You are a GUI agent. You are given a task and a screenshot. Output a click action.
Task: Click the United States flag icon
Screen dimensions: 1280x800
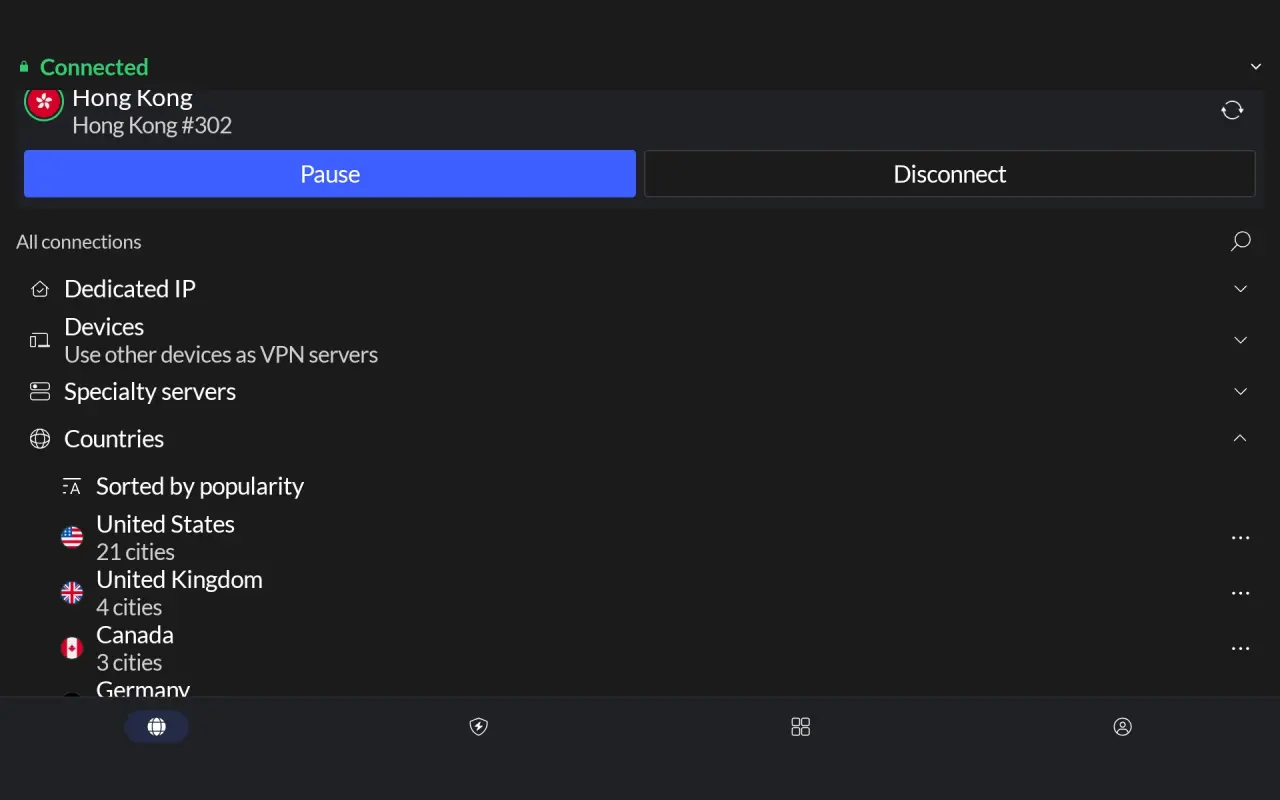point(72,537)
